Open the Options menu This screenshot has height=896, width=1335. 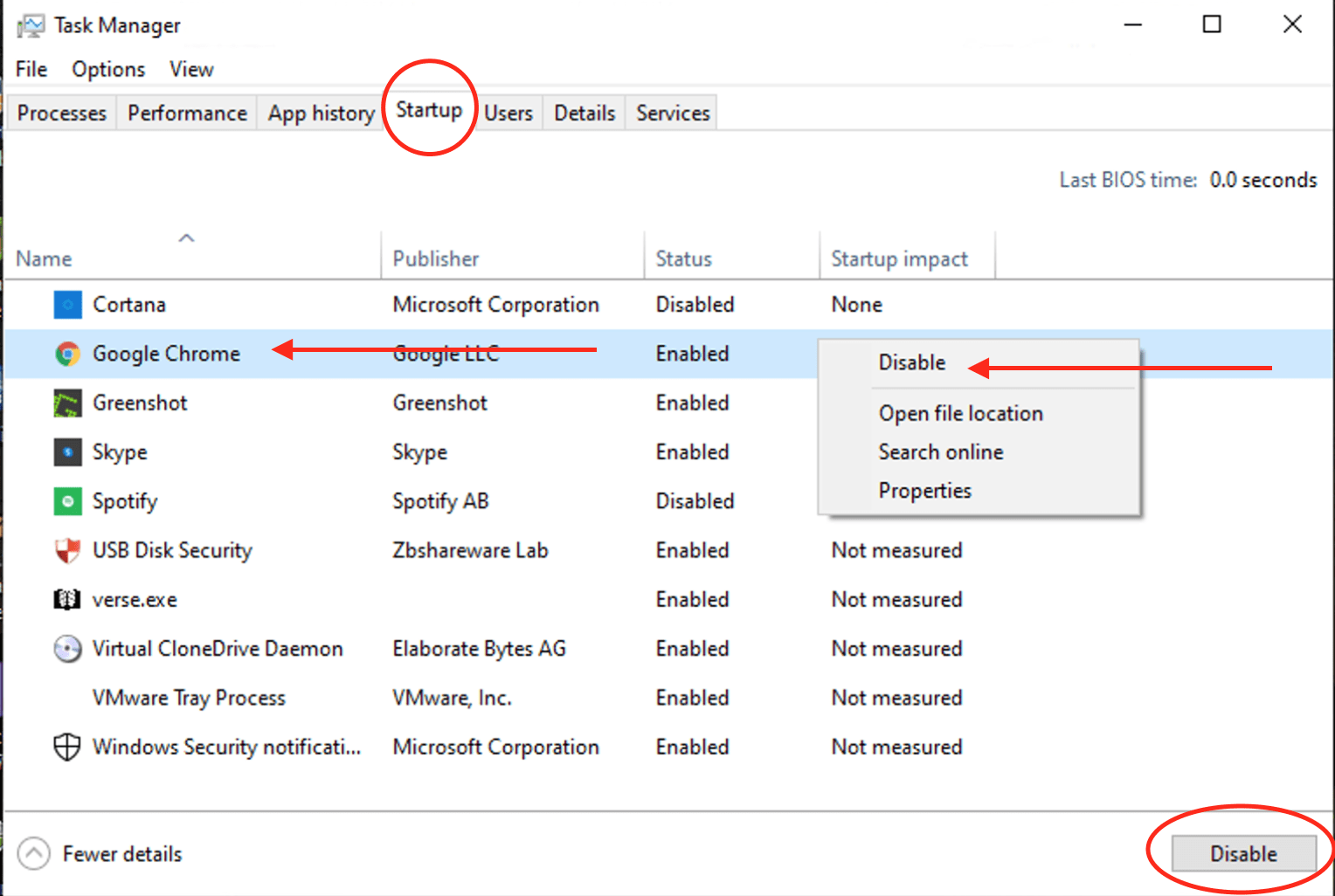point(108,69)
